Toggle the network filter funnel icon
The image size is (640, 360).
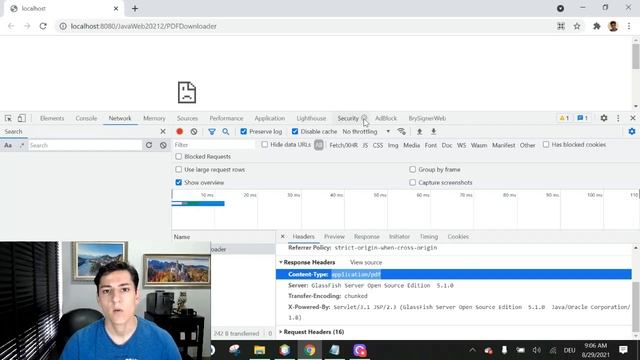pos(211,131)
